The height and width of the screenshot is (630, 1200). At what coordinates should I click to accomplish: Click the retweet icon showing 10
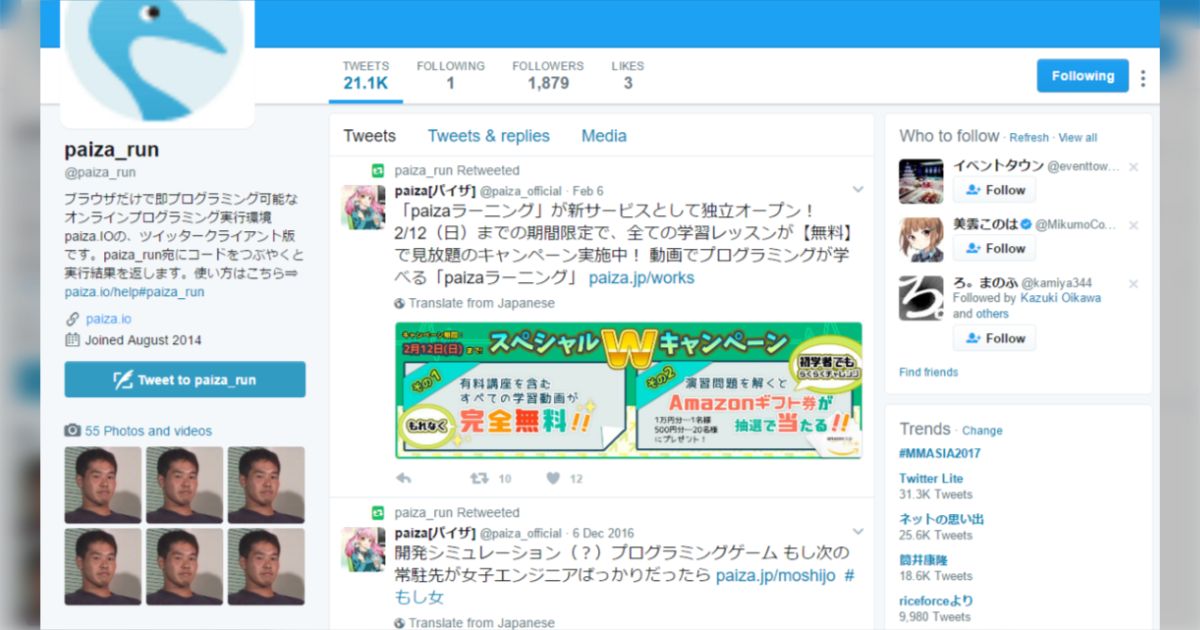pos(477,479)
